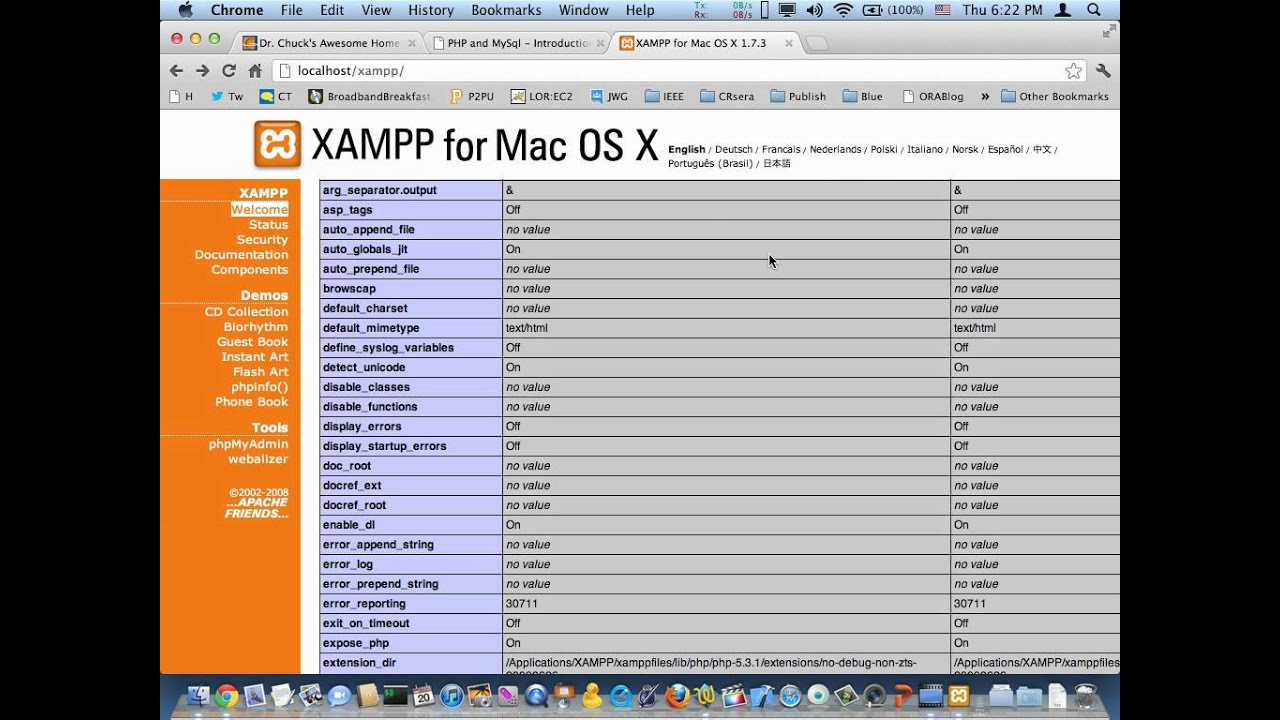The height and width of the screenshot is (720, 1280).
Task: Switch language to Español
Action: pos(1005,149)
